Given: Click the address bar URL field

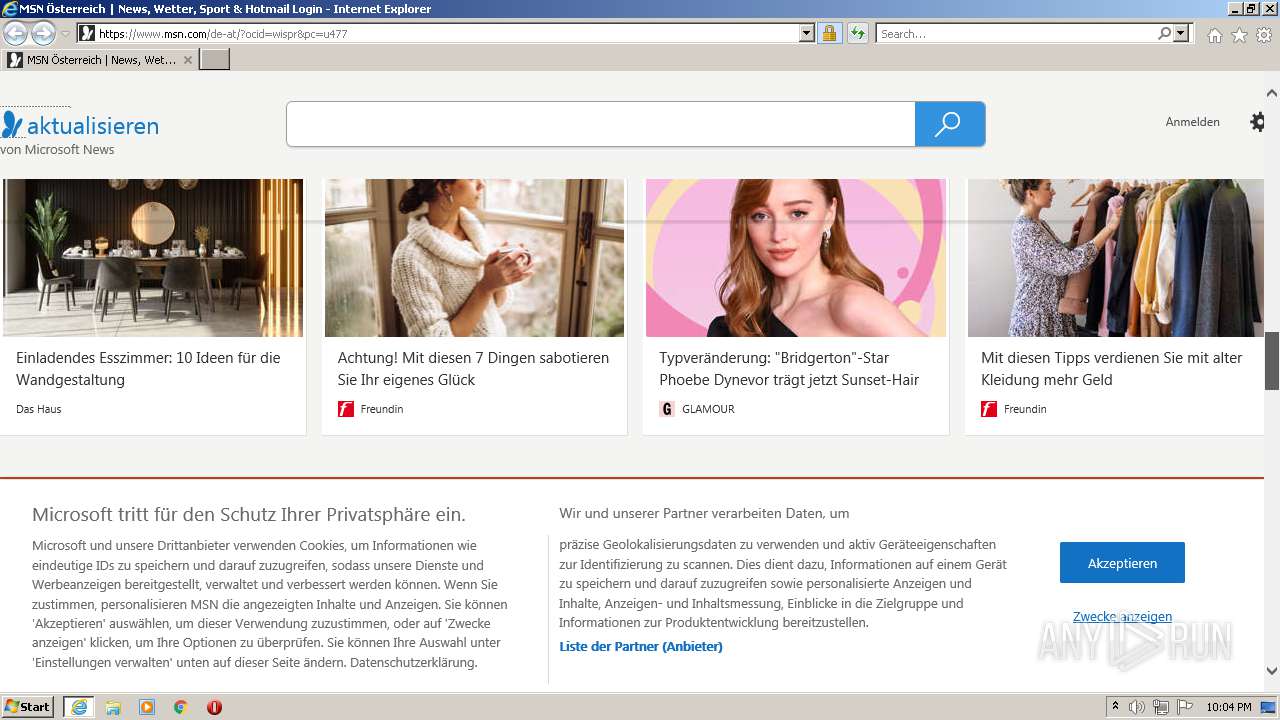Looking at the screenshot, I should 447,33.
